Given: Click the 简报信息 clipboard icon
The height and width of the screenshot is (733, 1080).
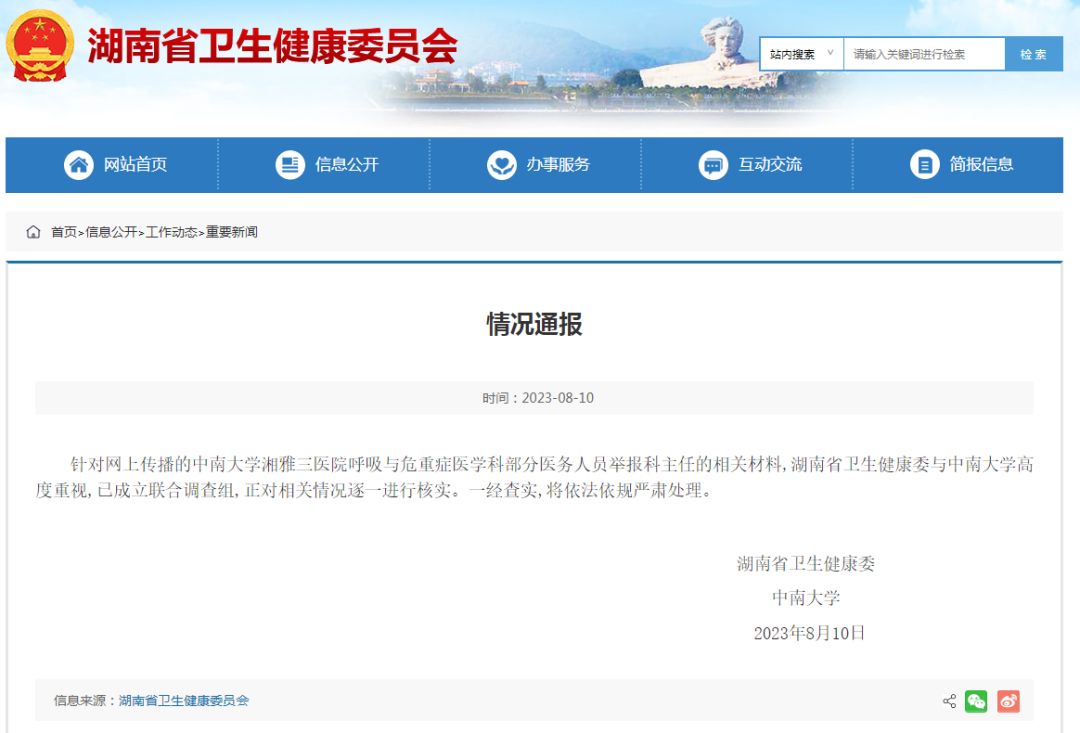Looking at the screenshot, I should coord(924,165).
